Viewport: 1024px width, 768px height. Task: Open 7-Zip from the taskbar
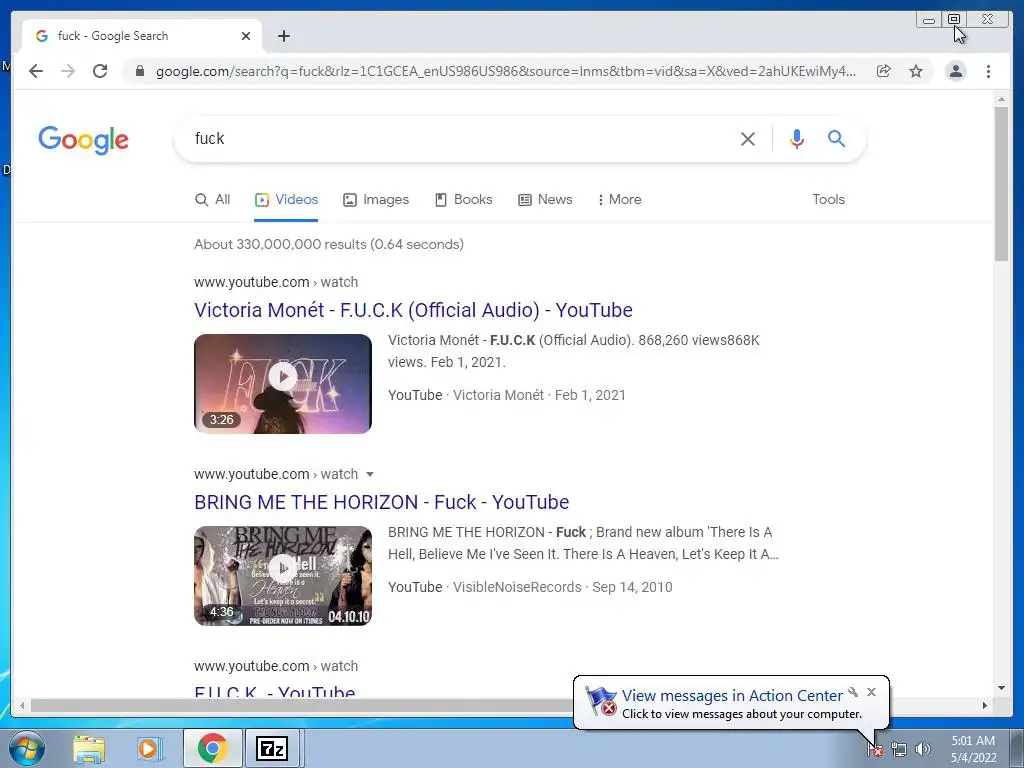272,748
